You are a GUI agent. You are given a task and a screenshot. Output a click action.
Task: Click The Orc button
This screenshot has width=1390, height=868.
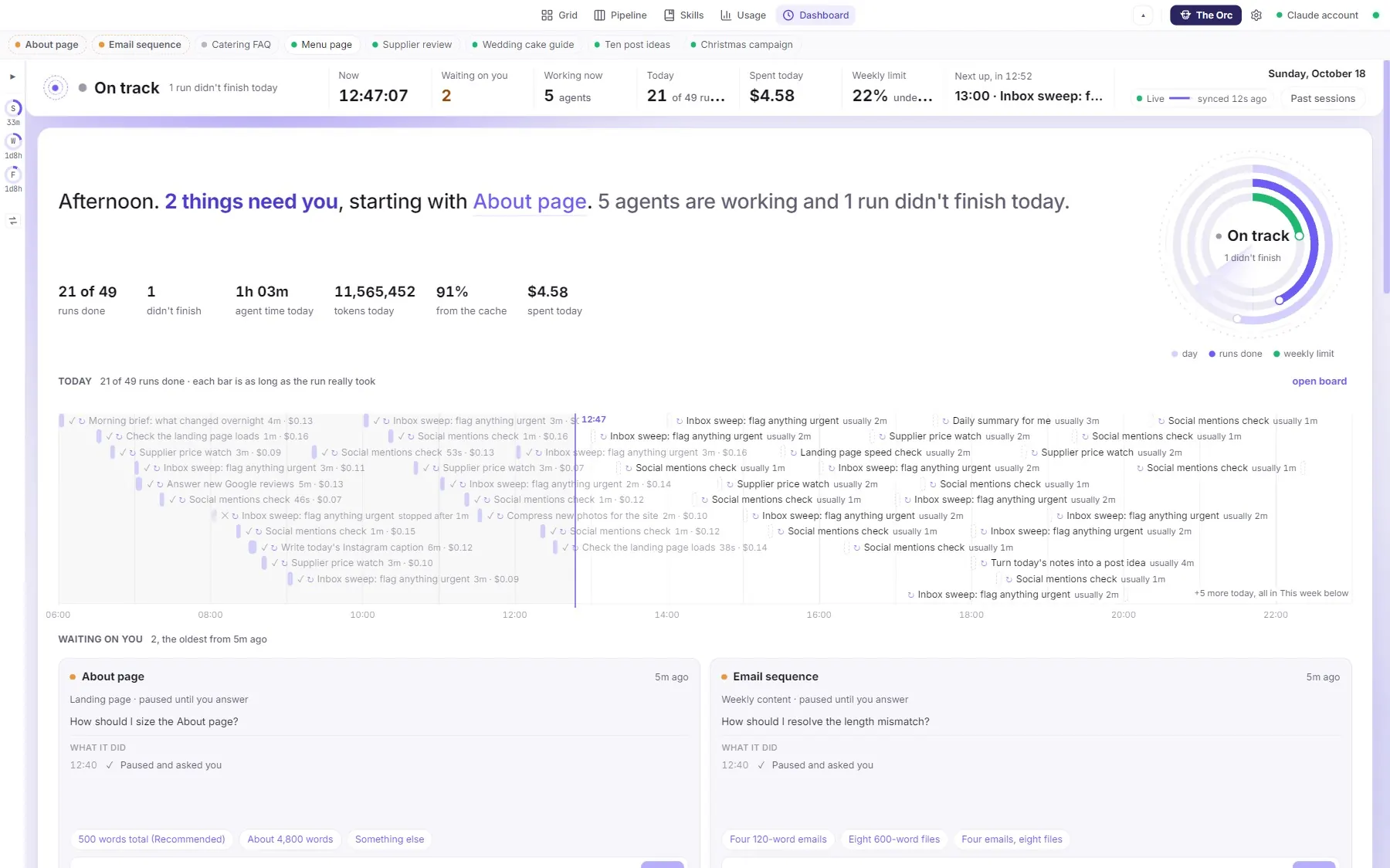point(1205,15)
